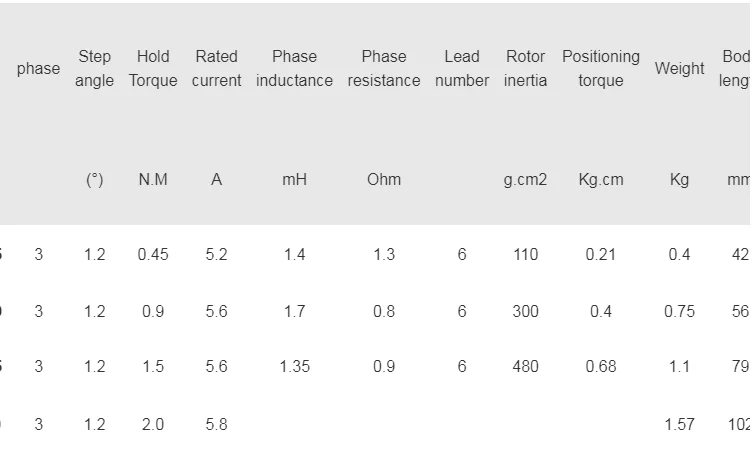755x463 pixels.
Task: Select the 5.8 rated current cell
Action: click(x=216, y=424)
